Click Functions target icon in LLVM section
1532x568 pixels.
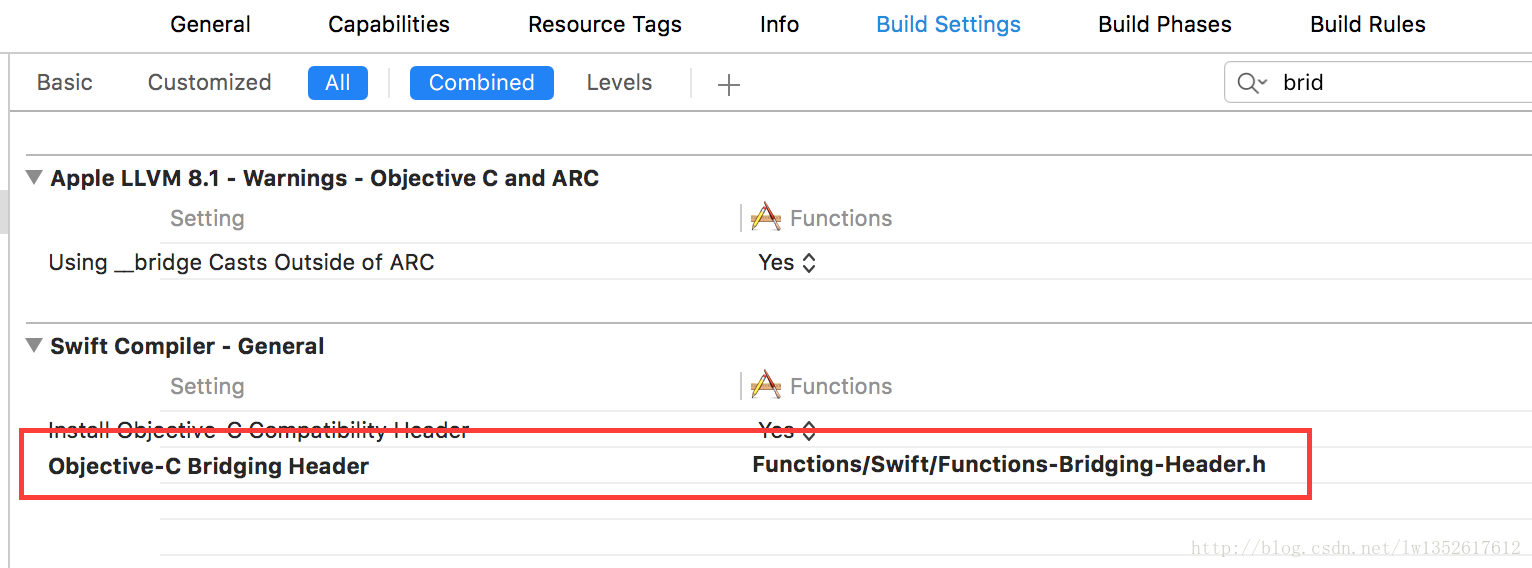766,217
